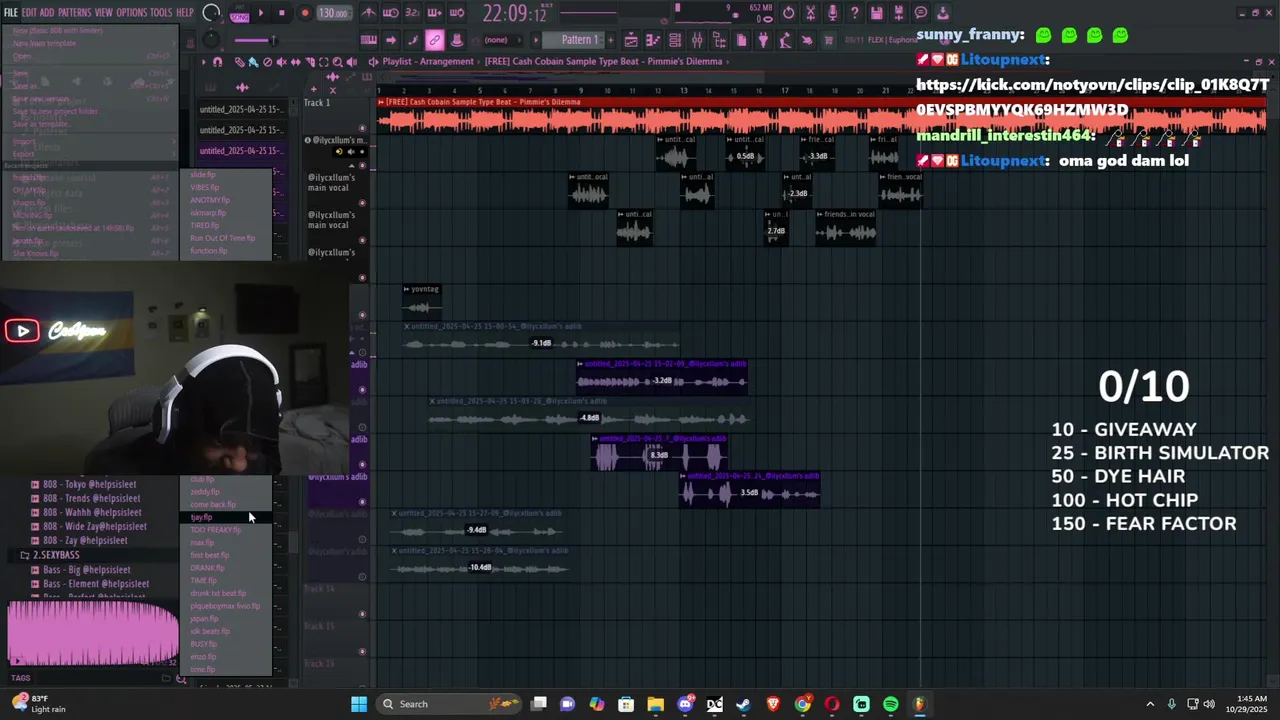Toggle mute dot on Track 1

pos(362,128)
